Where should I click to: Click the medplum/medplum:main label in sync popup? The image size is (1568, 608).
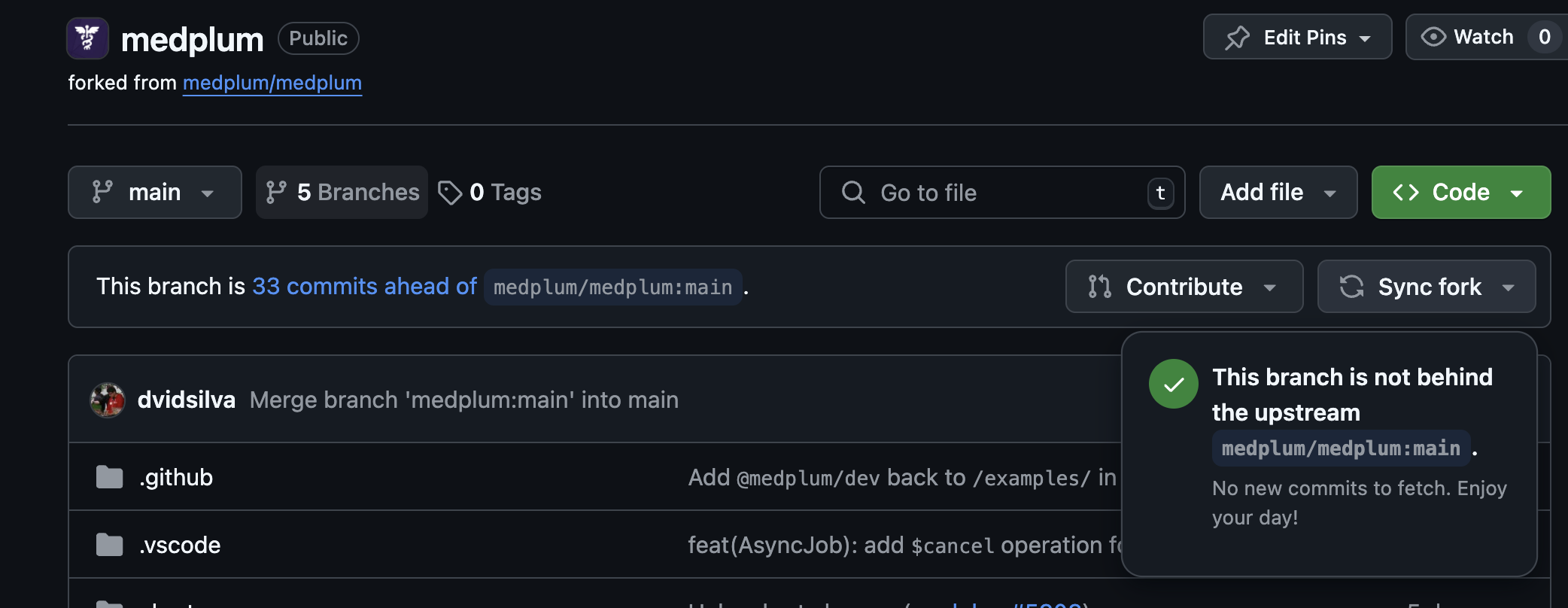point(1342,448)
